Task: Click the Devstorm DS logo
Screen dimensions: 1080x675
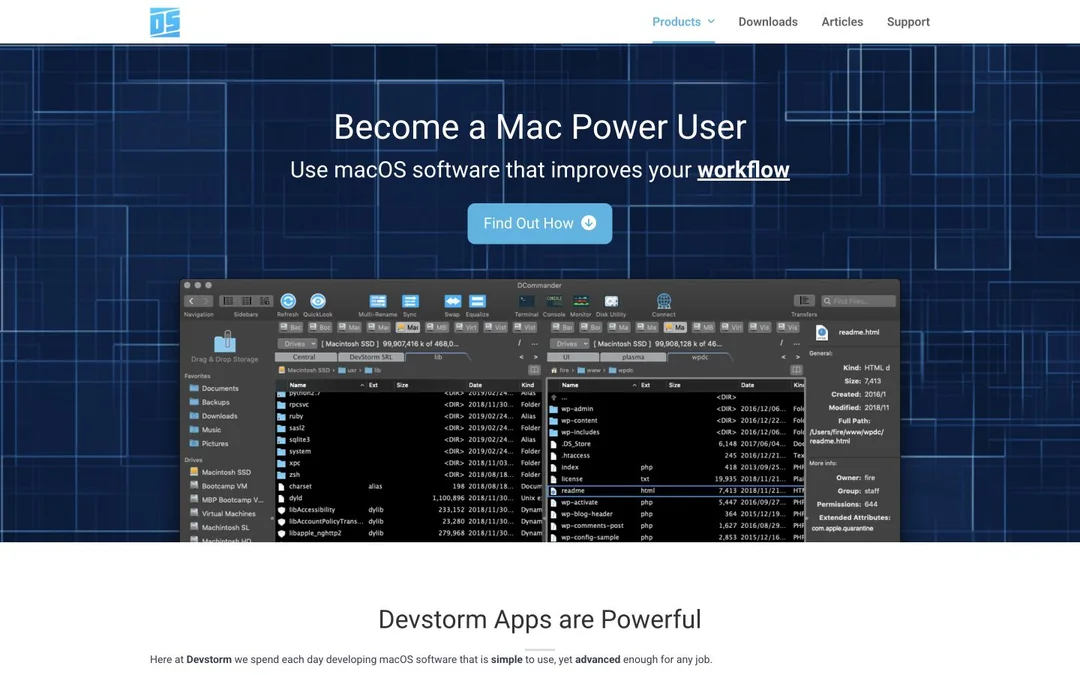Action: pyautogui.click(x=165, y=22)
